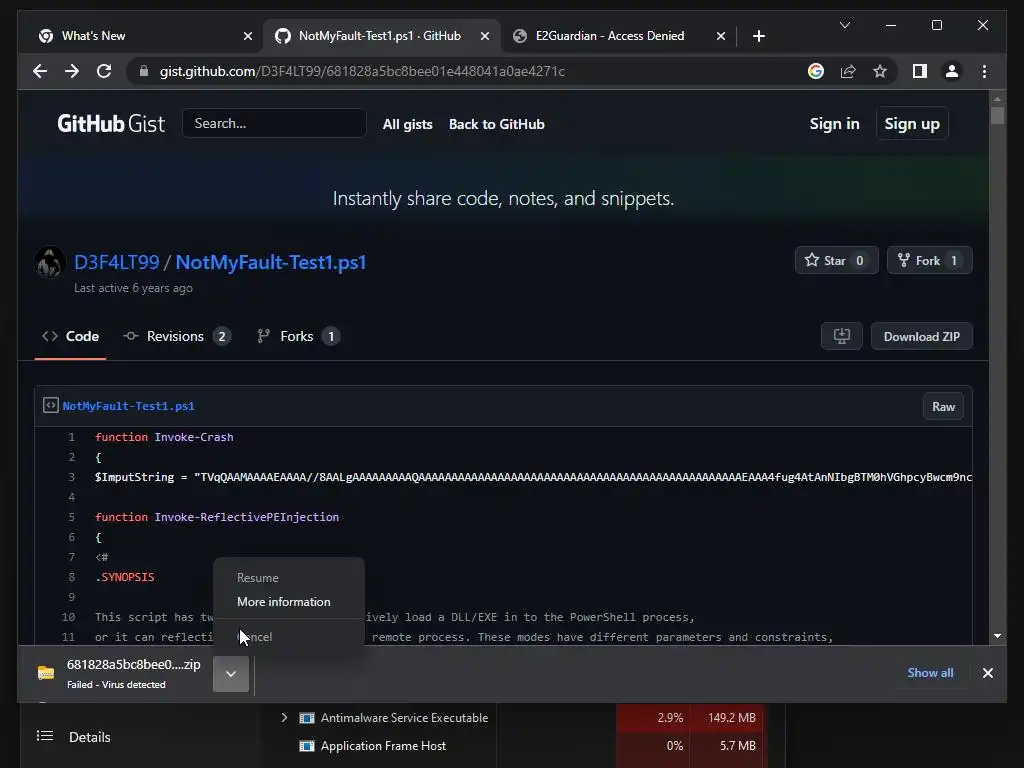Open the Forks tab
The width and height of the screenshot is (1024, 768).
click(298, 336)
